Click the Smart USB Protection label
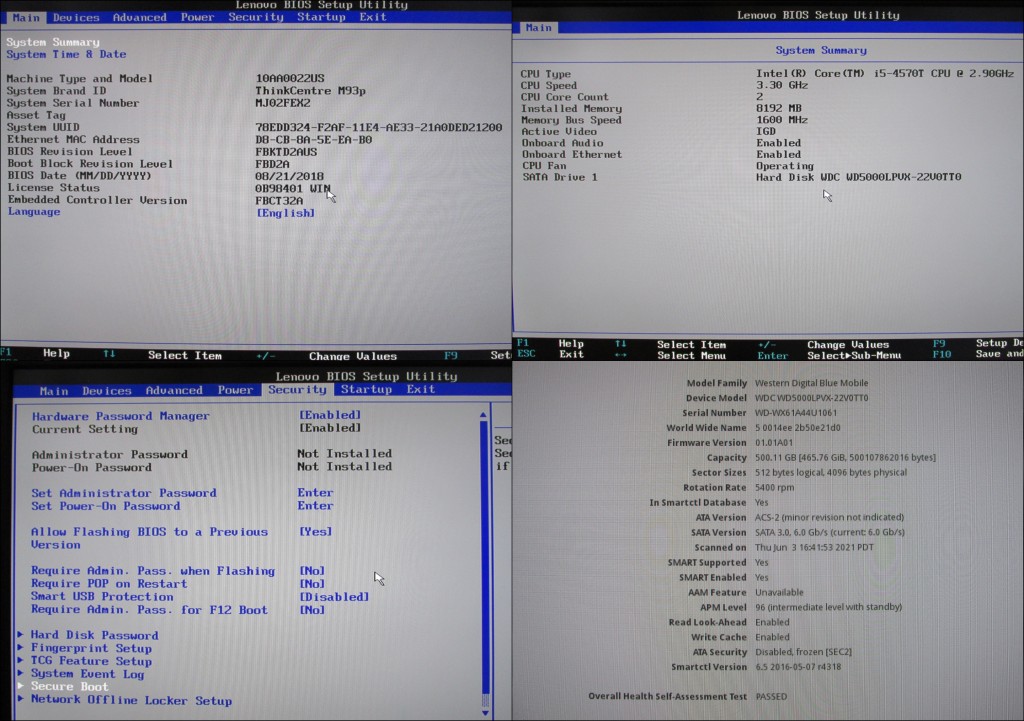1024x721 pixels. [103, 597]
